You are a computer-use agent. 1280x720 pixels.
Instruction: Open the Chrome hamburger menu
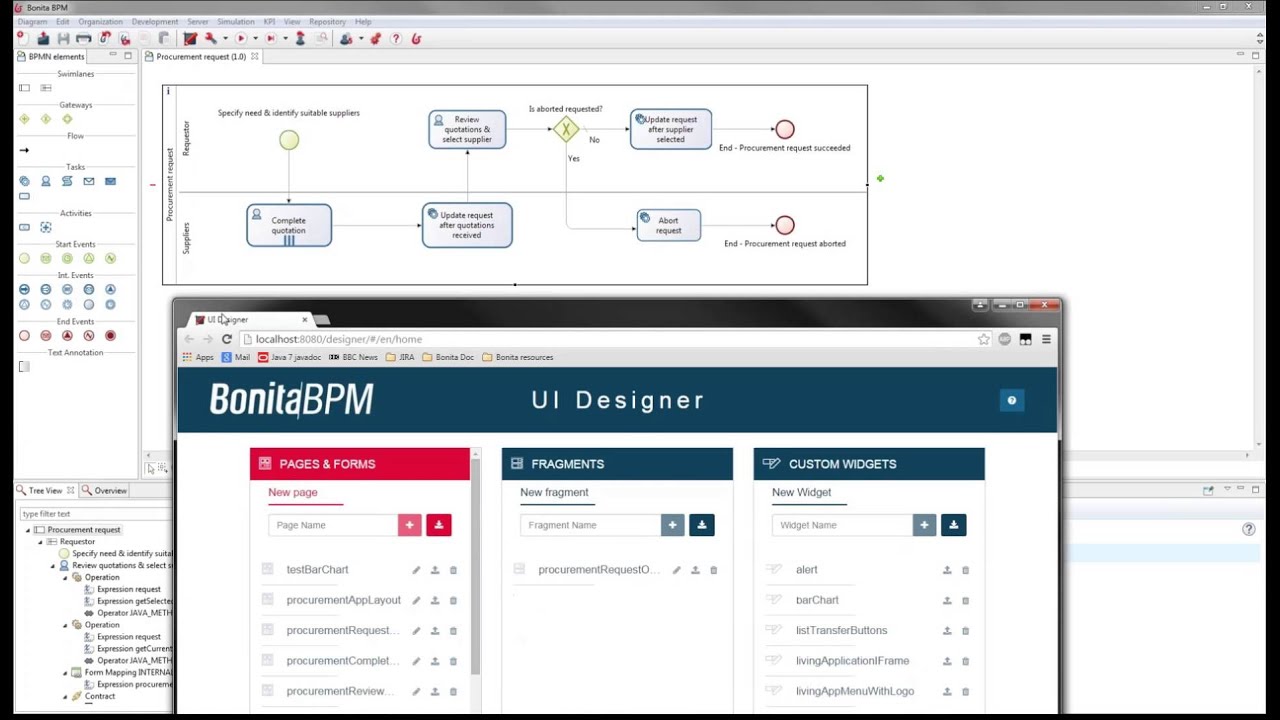pyautogui.click(x=1046, y=339)
